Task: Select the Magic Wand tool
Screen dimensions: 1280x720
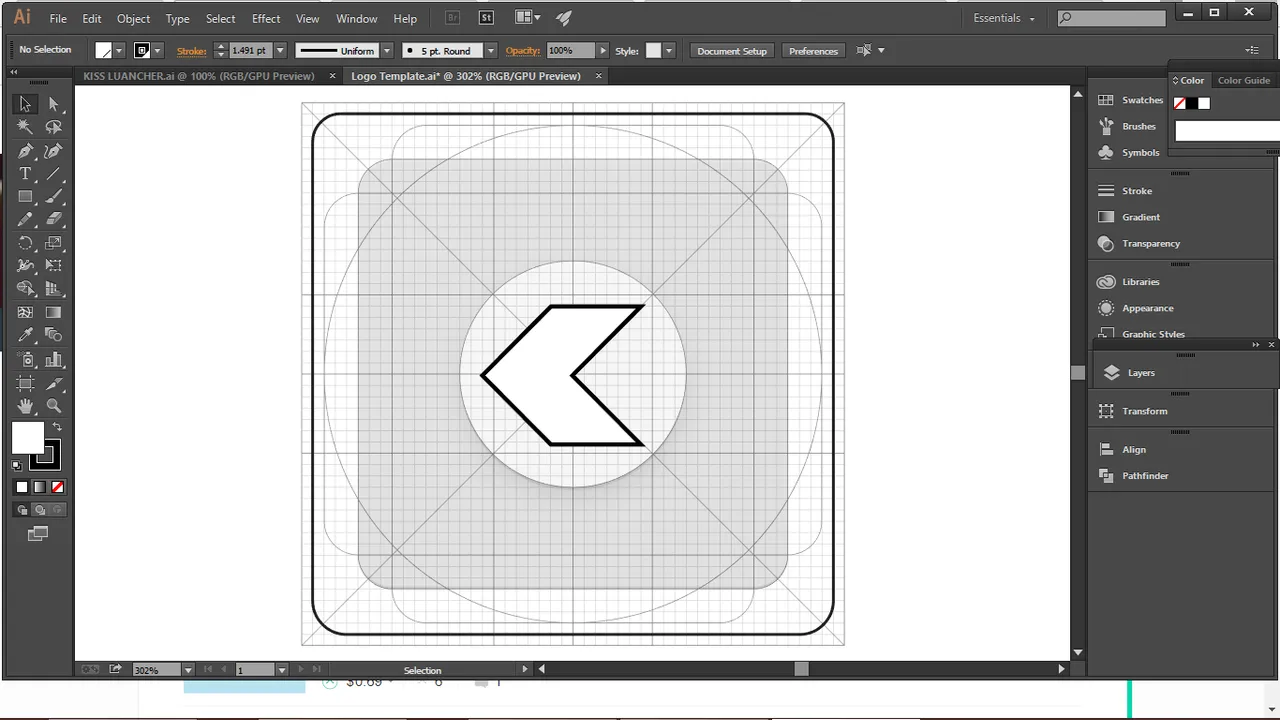Action: tap(25, 127)
